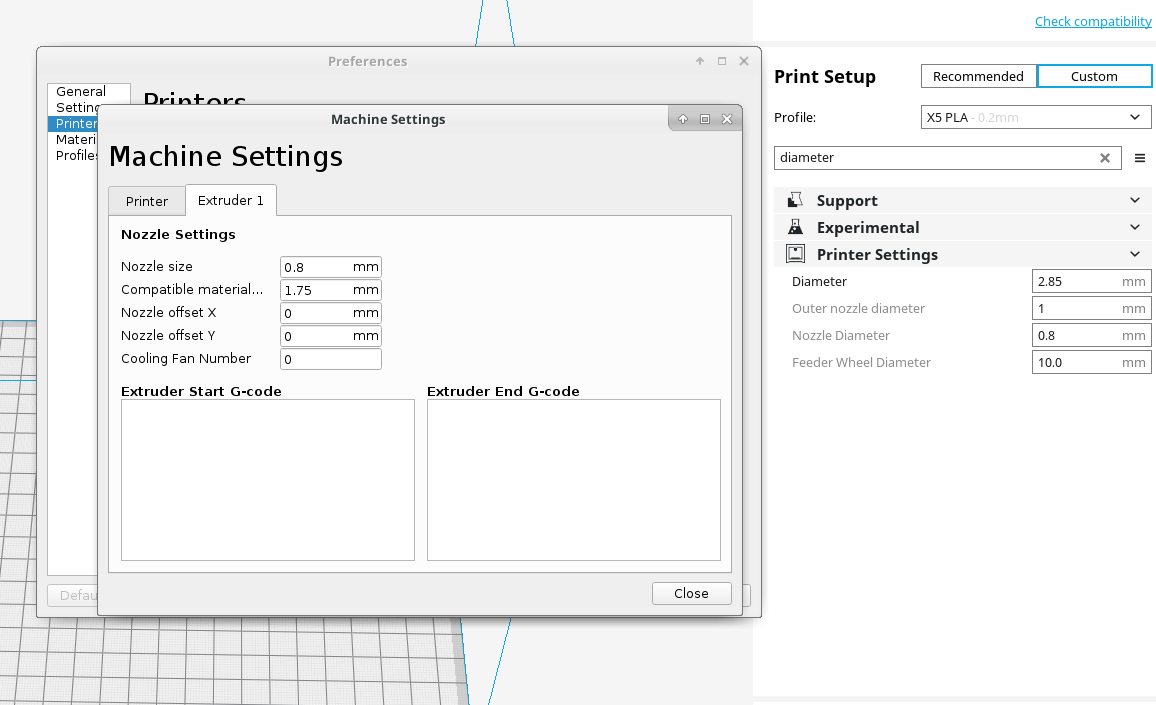
Task: Expand the Support section chevron
Action: tap(1135, 200)
